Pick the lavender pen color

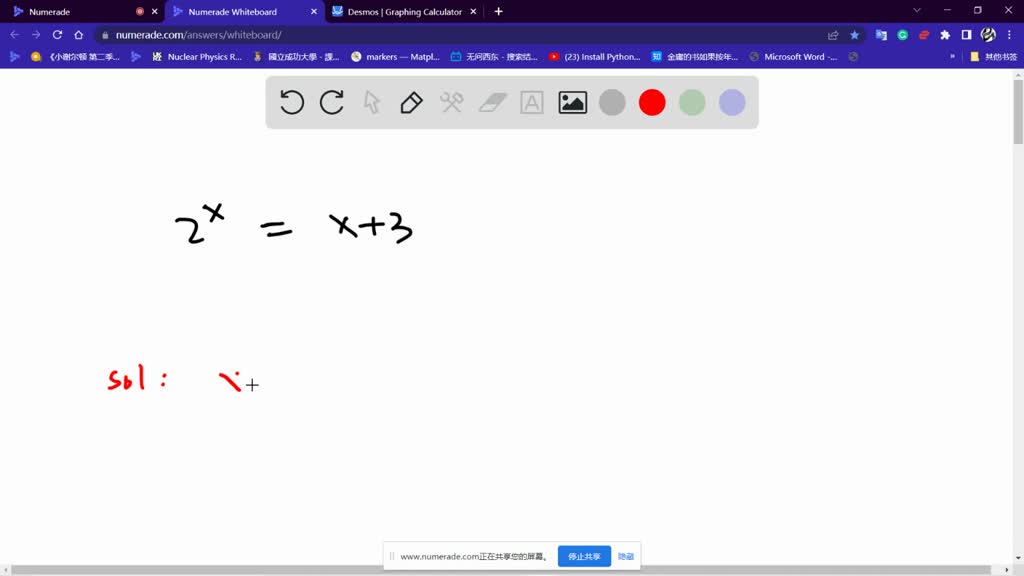(732, 103)
